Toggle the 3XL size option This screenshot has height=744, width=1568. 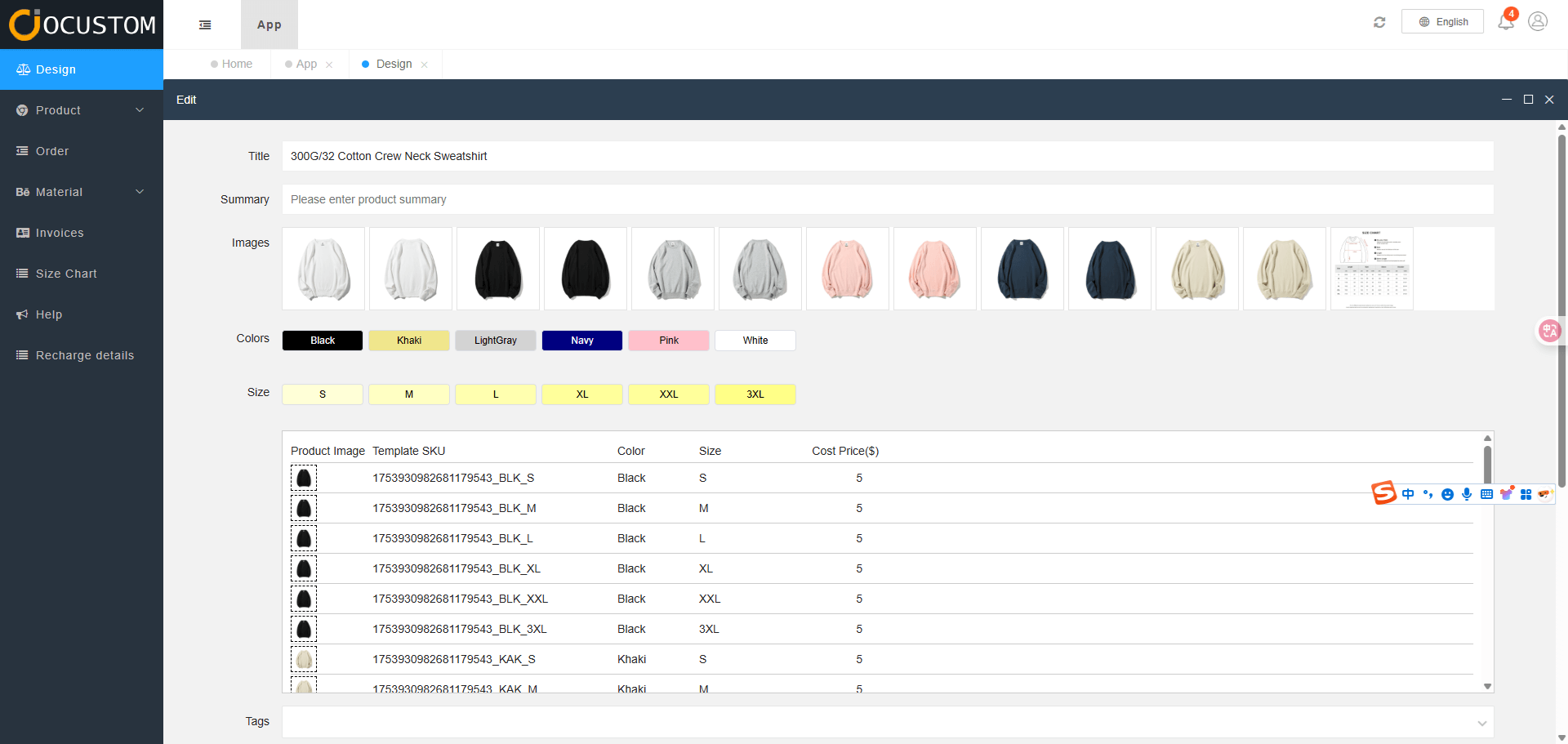click(x=755, y=394)
